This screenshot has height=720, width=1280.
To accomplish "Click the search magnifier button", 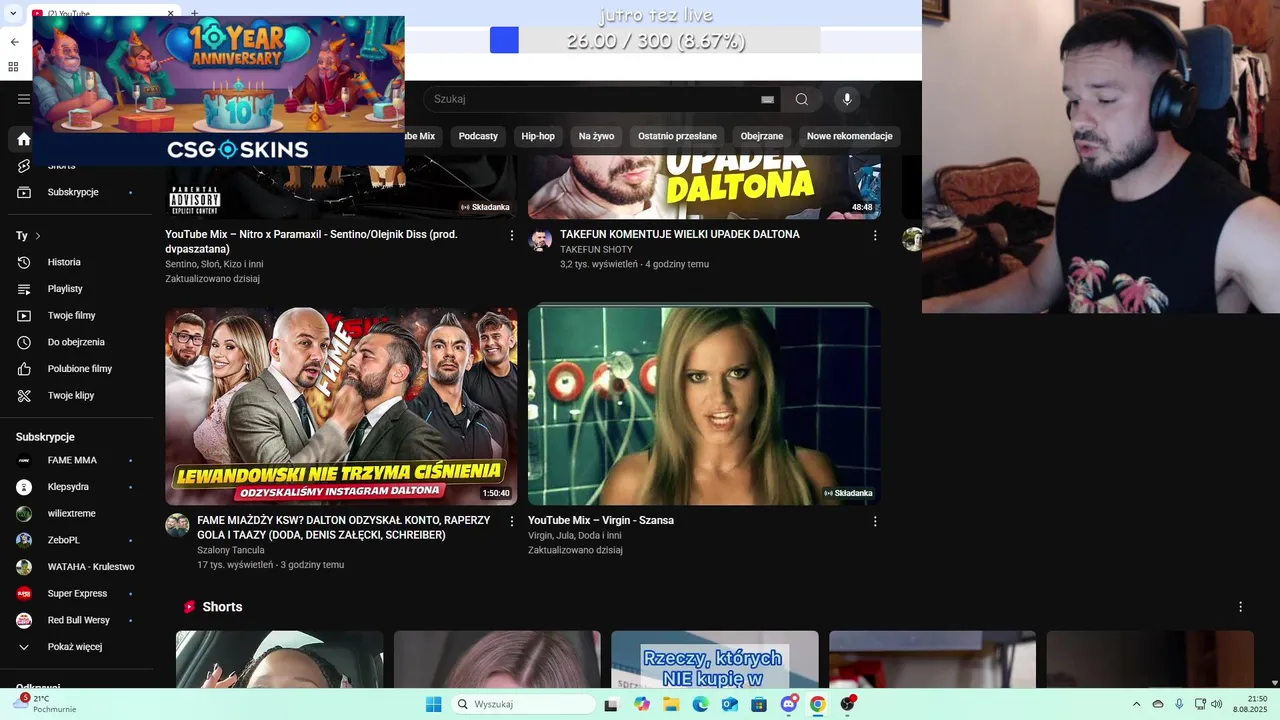I will pos(801,99).
